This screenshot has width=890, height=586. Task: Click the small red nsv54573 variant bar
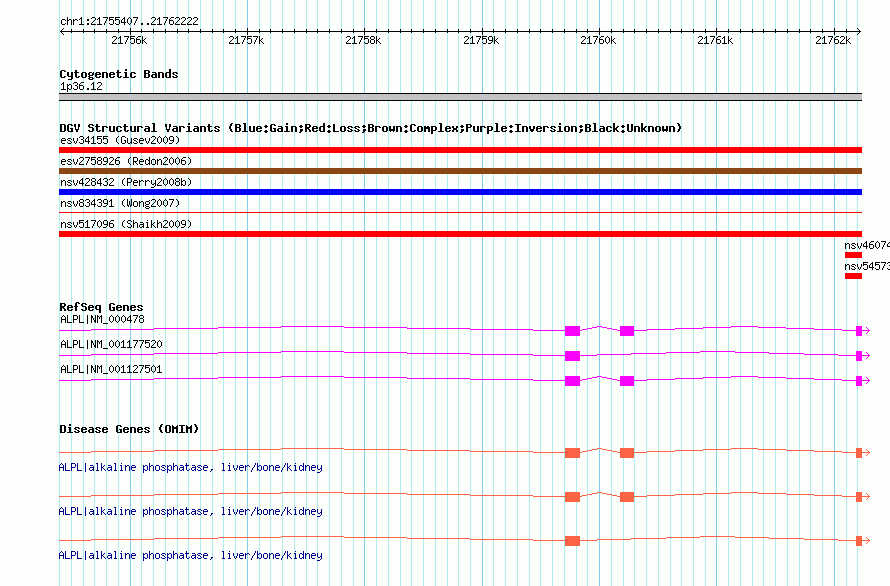click(x=853, y=276)
